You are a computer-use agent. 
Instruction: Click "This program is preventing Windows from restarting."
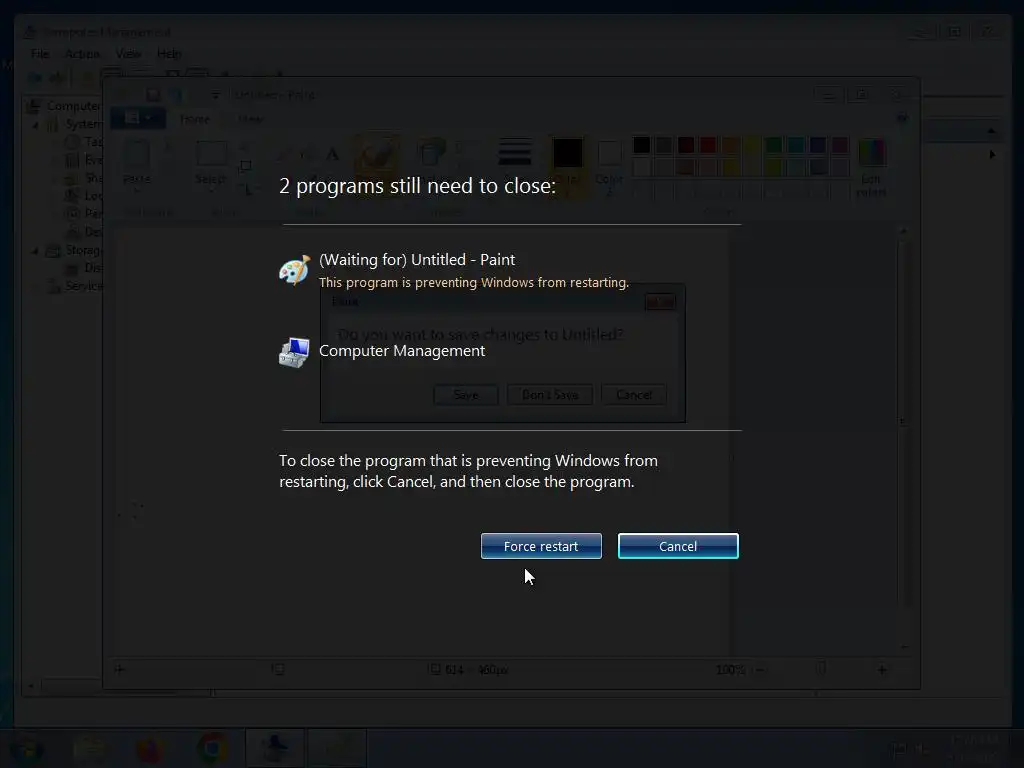pos(473,283)
